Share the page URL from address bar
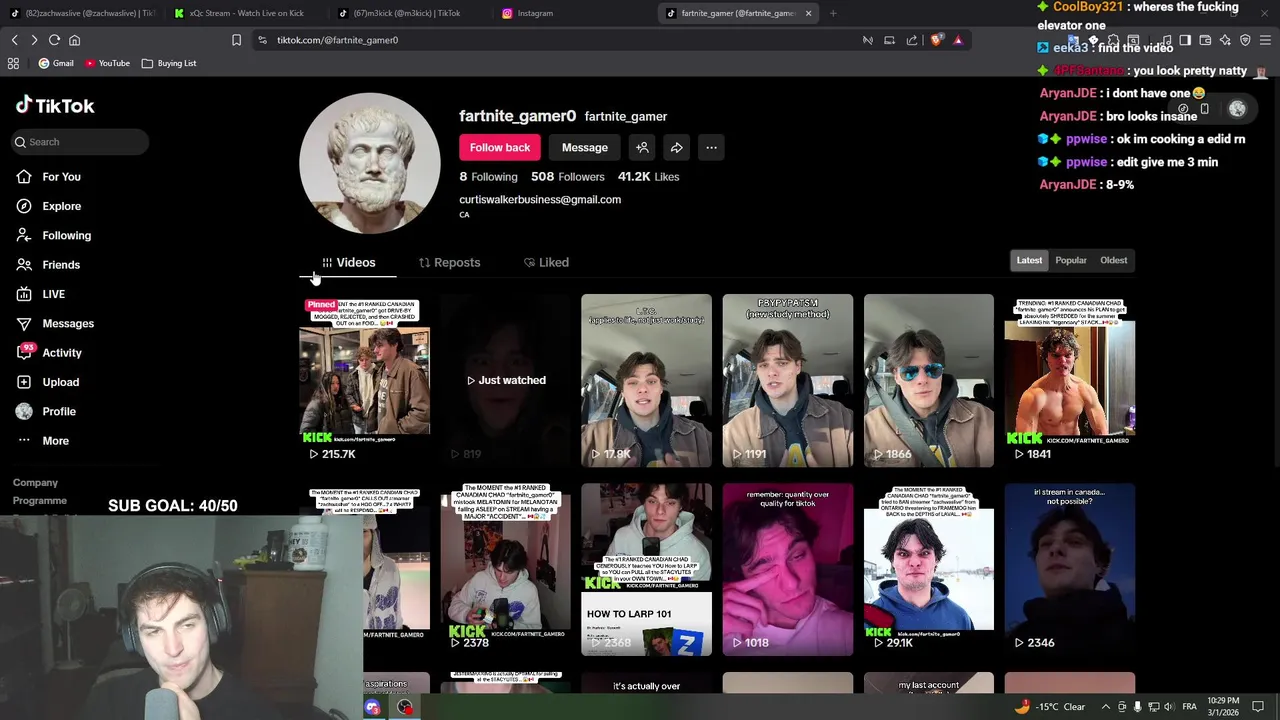 click(x=912, y=40)
